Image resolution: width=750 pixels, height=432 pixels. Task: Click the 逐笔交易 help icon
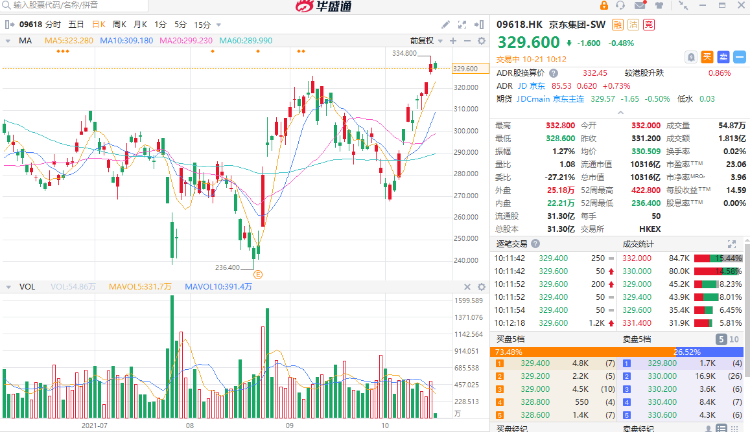pos(535,244)
